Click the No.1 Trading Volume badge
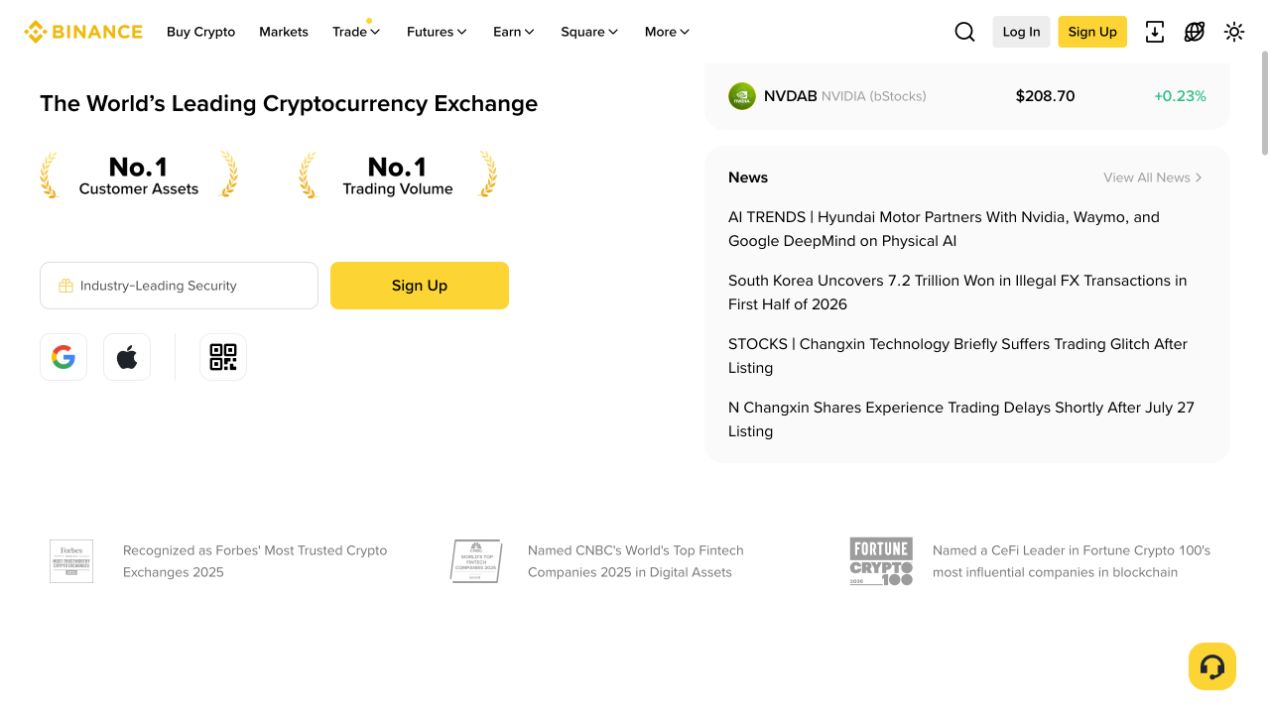The image size is (1270, 714). coord(398,176)
